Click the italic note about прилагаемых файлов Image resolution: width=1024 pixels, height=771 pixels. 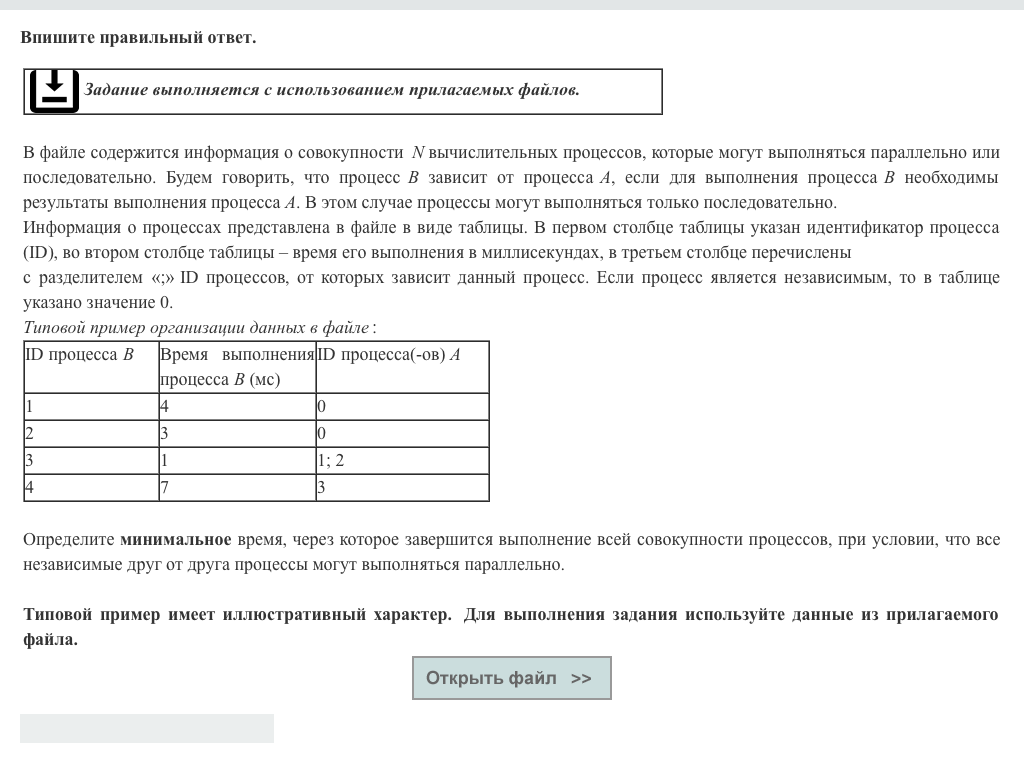(331, 90)
